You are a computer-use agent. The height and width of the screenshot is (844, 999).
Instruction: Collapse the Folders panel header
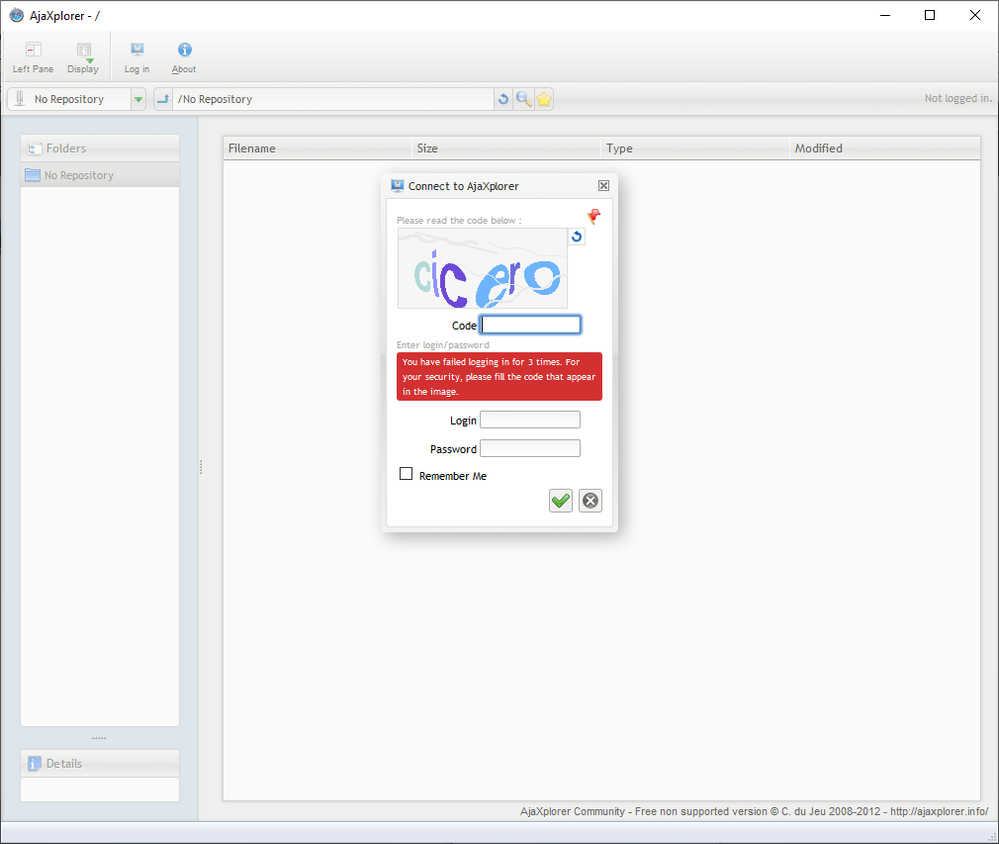tap(100, 148)
